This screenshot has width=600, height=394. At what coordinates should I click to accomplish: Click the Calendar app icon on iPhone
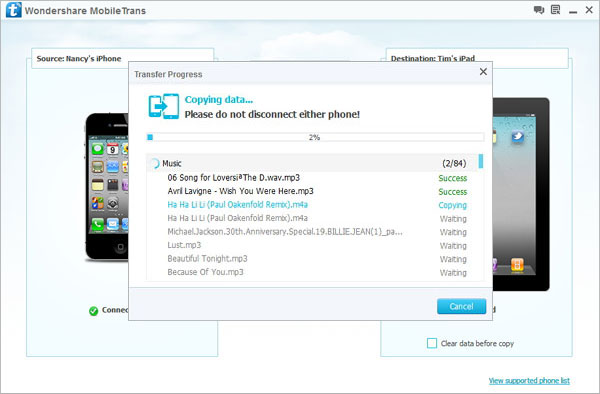click(x=112, y=149)
